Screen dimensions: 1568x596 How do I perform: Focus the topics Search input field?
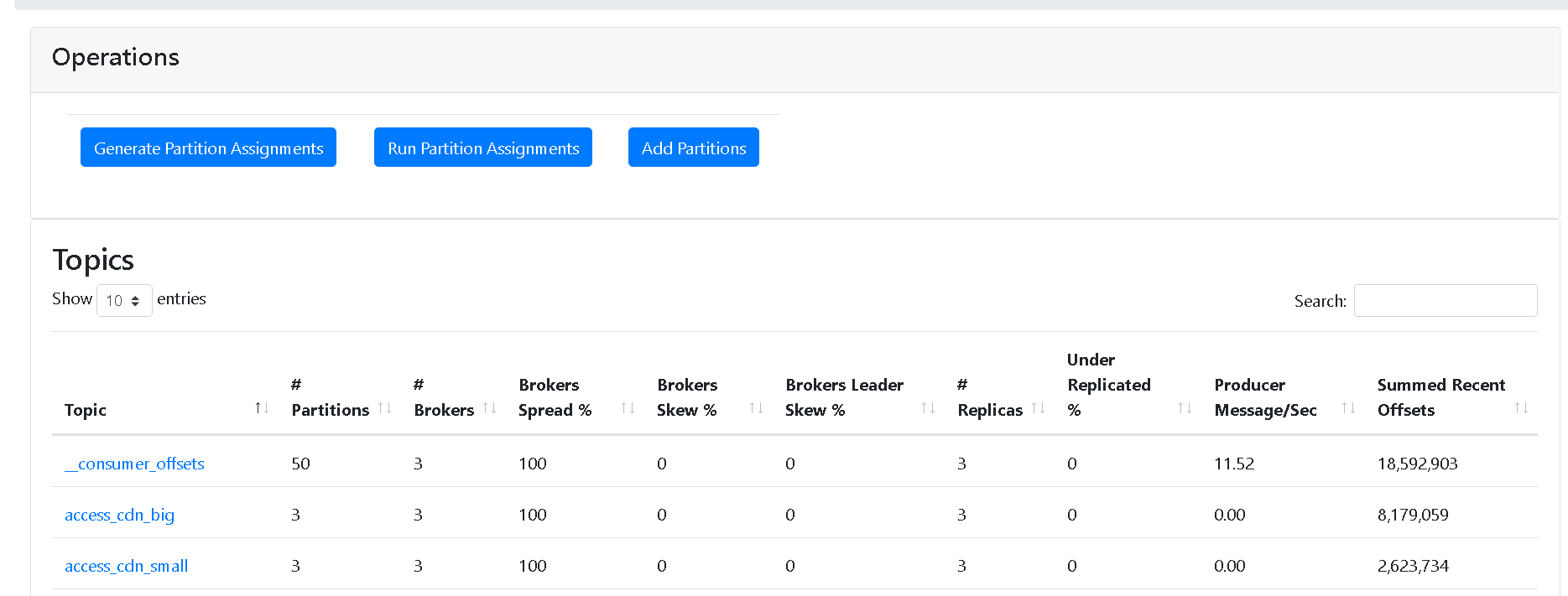pos(1445,300)
